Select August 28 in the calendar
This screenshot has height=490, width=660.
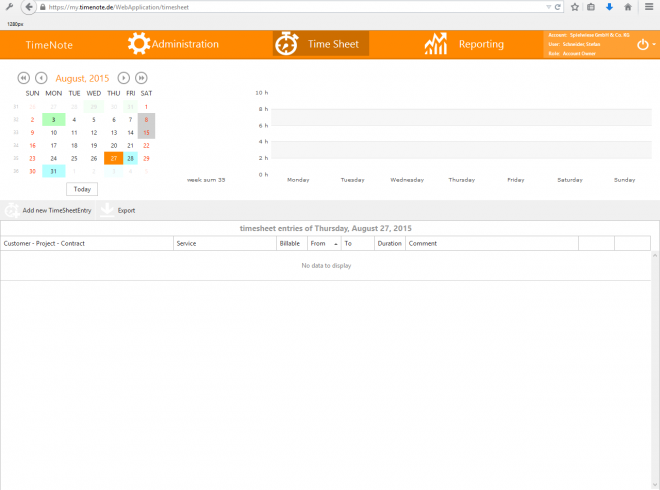tap(130, 158)
